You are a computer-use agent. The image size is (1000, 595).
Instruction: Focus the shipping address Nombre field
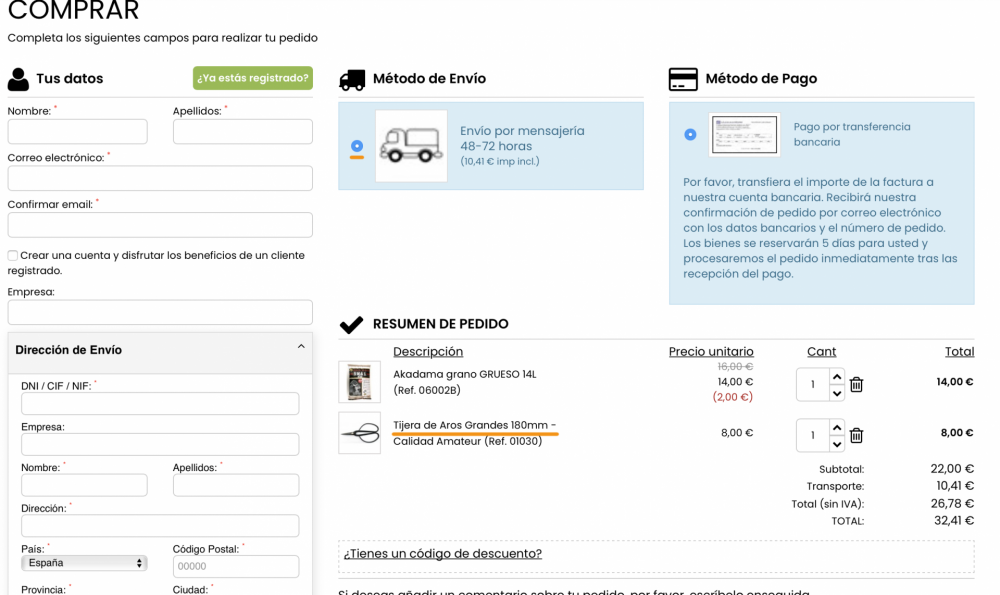pos(84,485)
